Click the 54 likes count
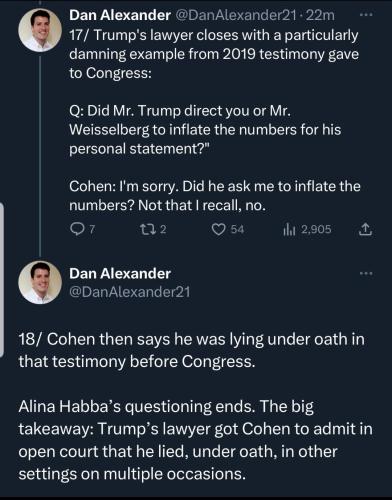Screen dimensions: 392x500 tap(237, 229)
